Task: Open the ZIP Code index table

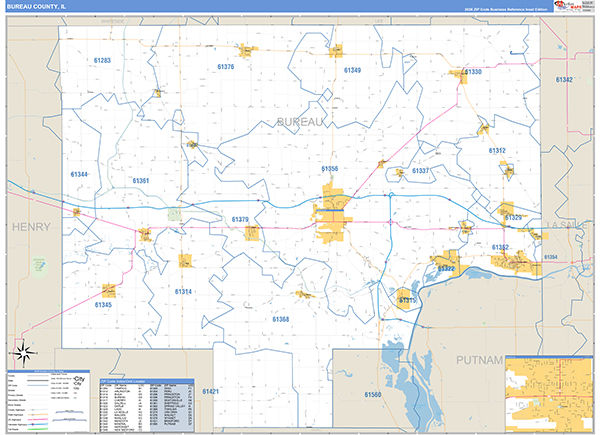Action: pyautogui.click(x=147, y=406)
